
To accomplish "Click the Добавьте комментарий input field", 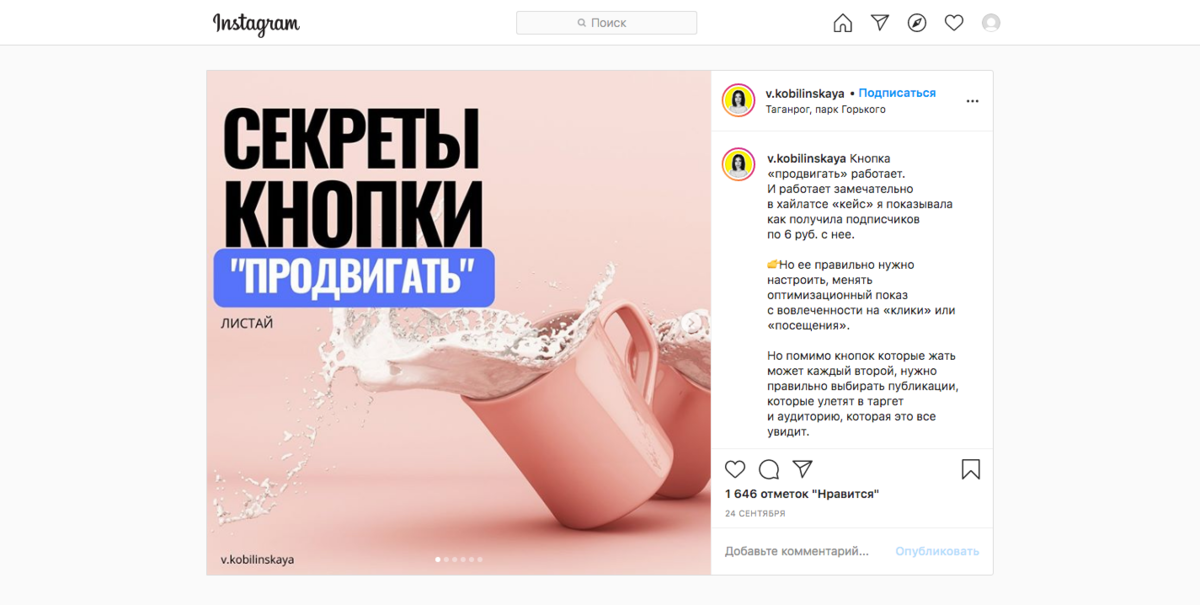I will [797, 551].
